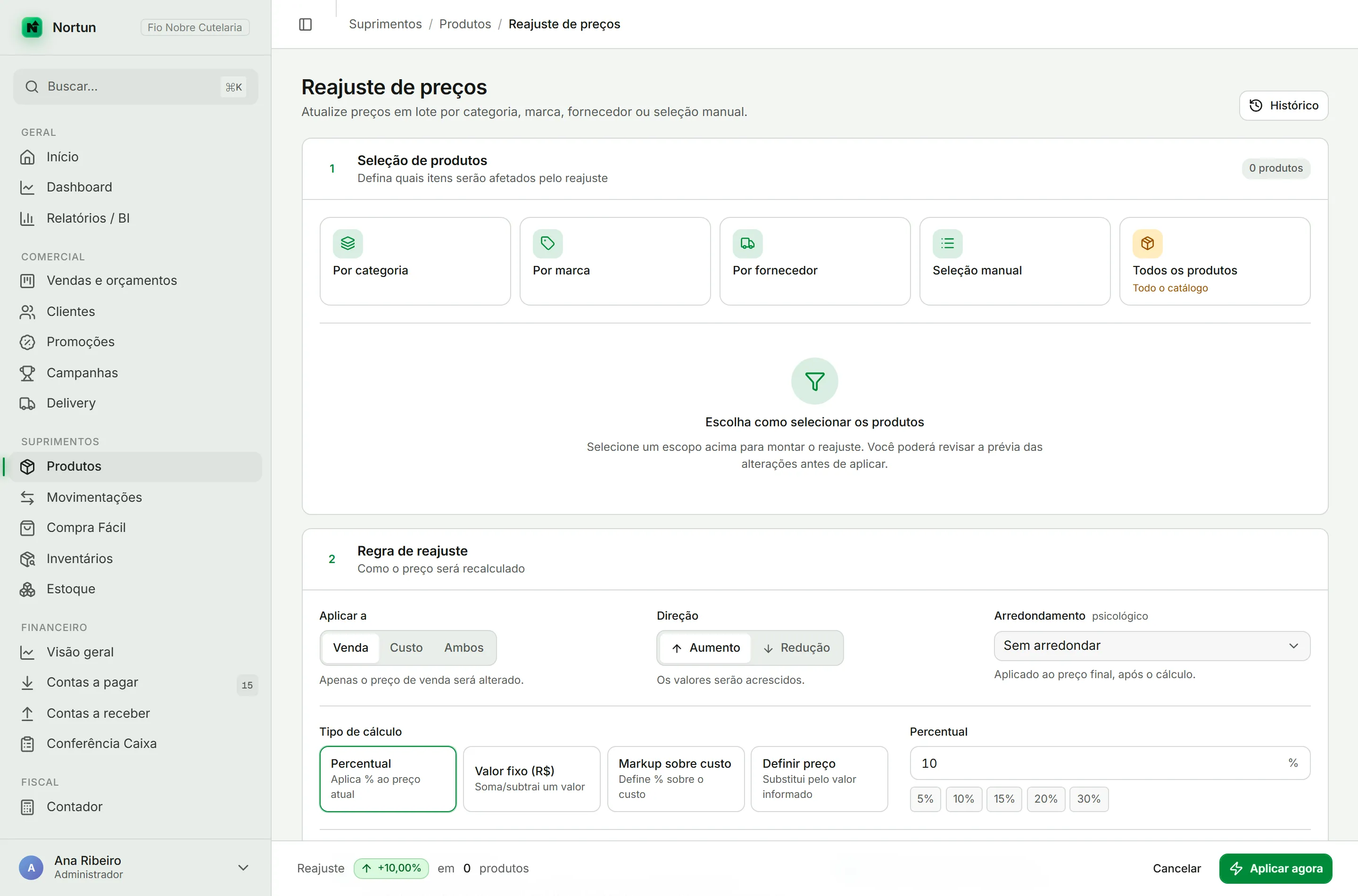Click the +10,00% reajuste badge

click(x=391, y=868)
